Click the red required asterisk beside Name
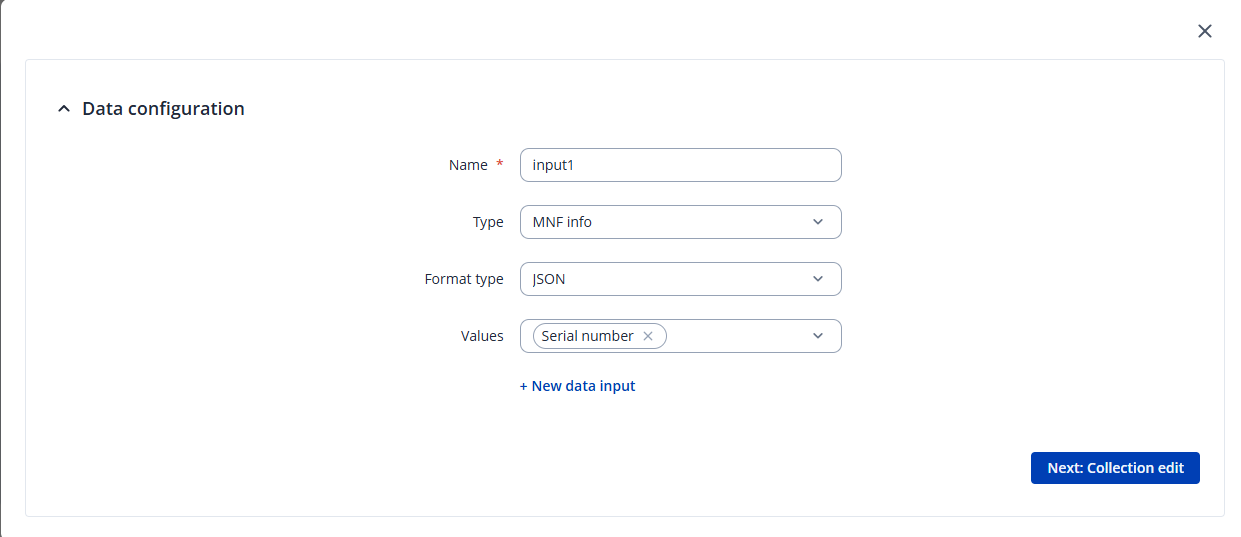Screen dimensions: 1241x537 (500, 164)
